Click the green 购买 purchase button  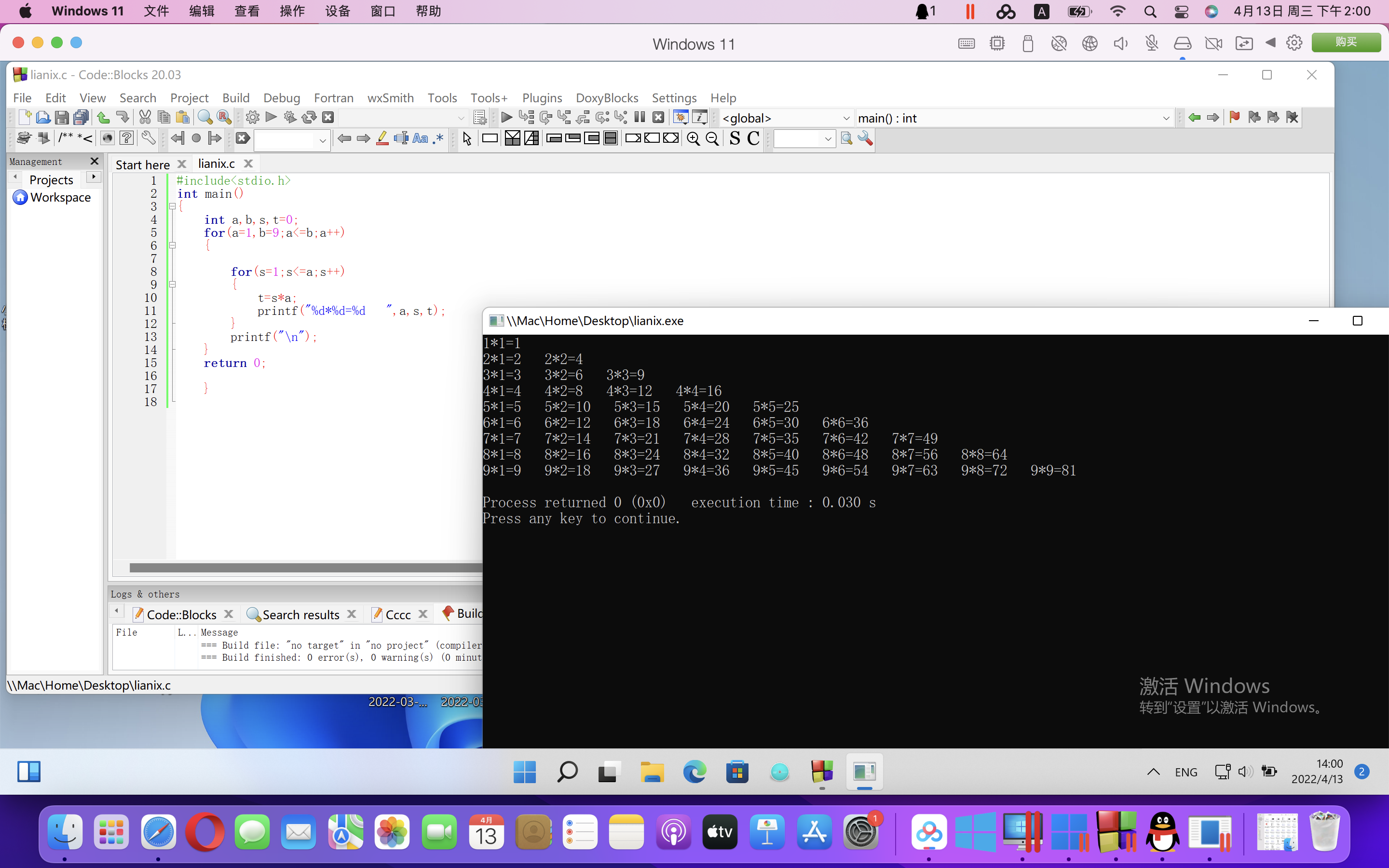tap(1346, 42)
